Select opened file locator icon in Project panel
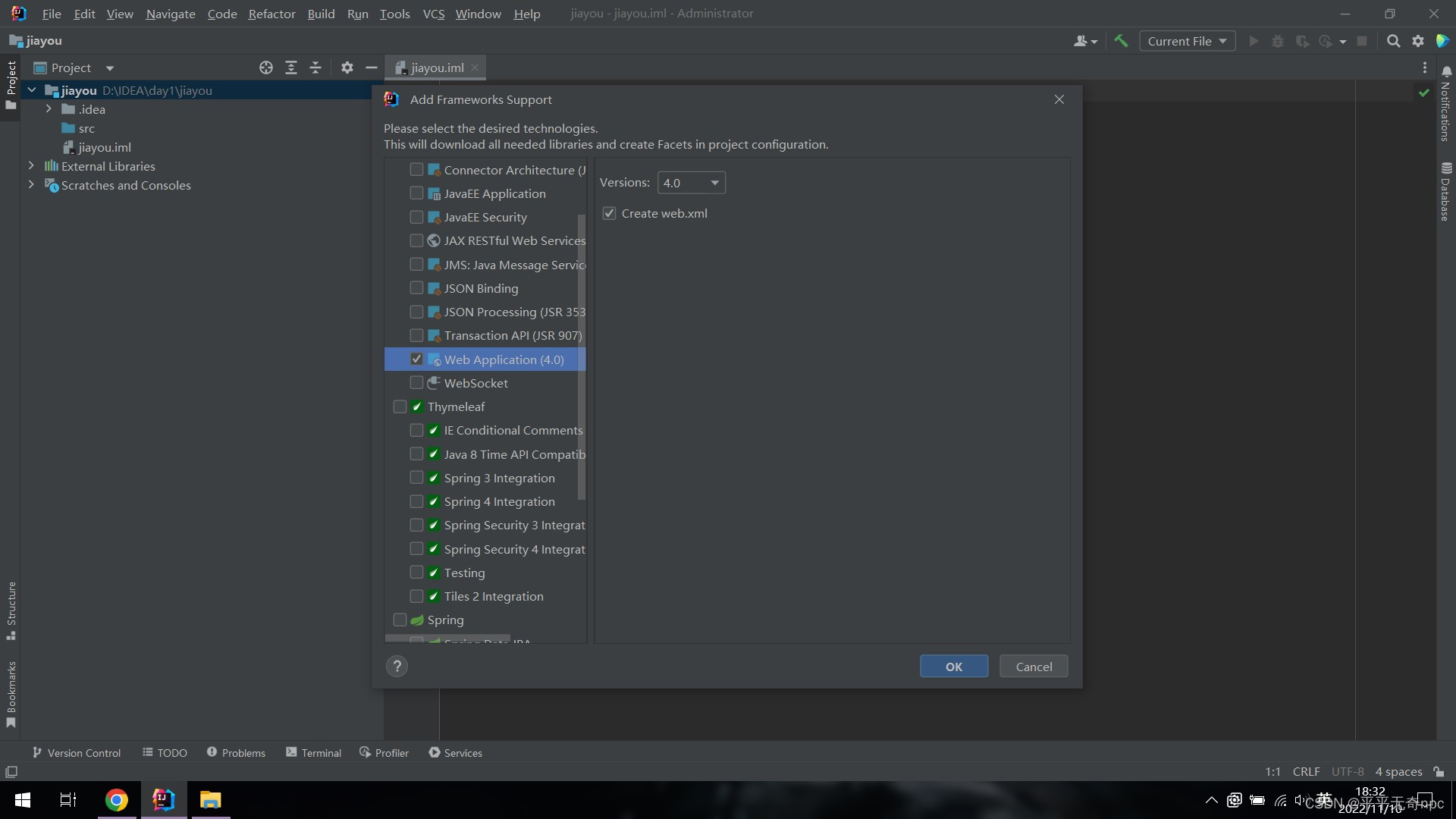1456x819 pixels. coord(266,67)
